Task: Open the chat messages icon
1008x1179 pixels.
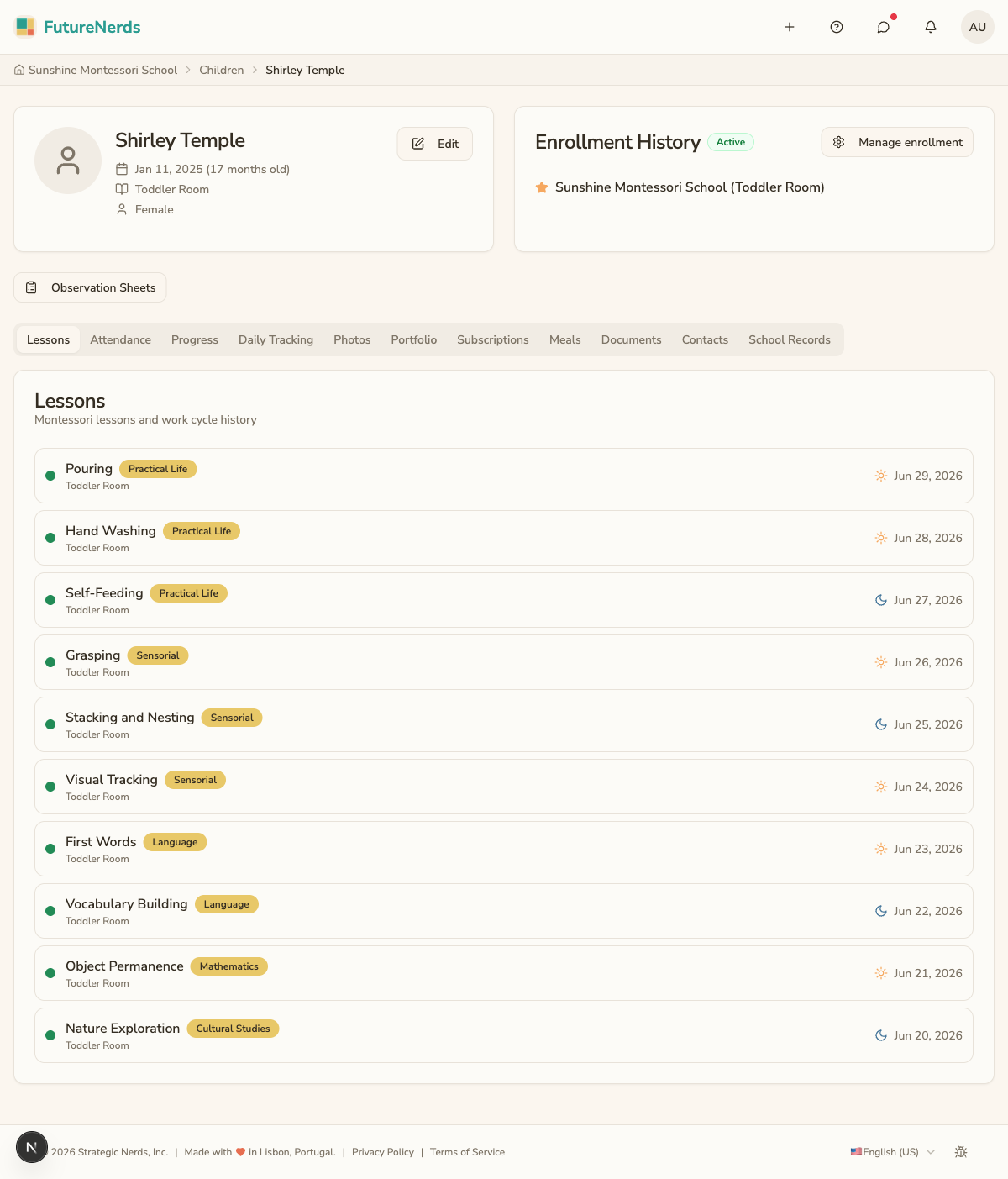Action: point(884,27)
